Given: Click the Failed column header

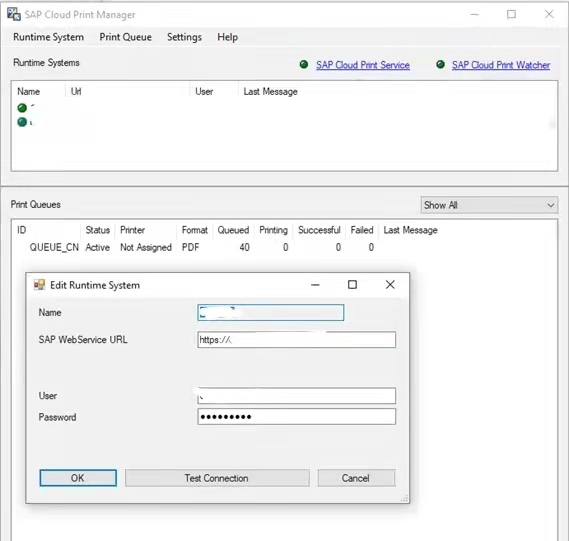Looking at the screenshot, I should pyautogui.click(x=362, y=230).
